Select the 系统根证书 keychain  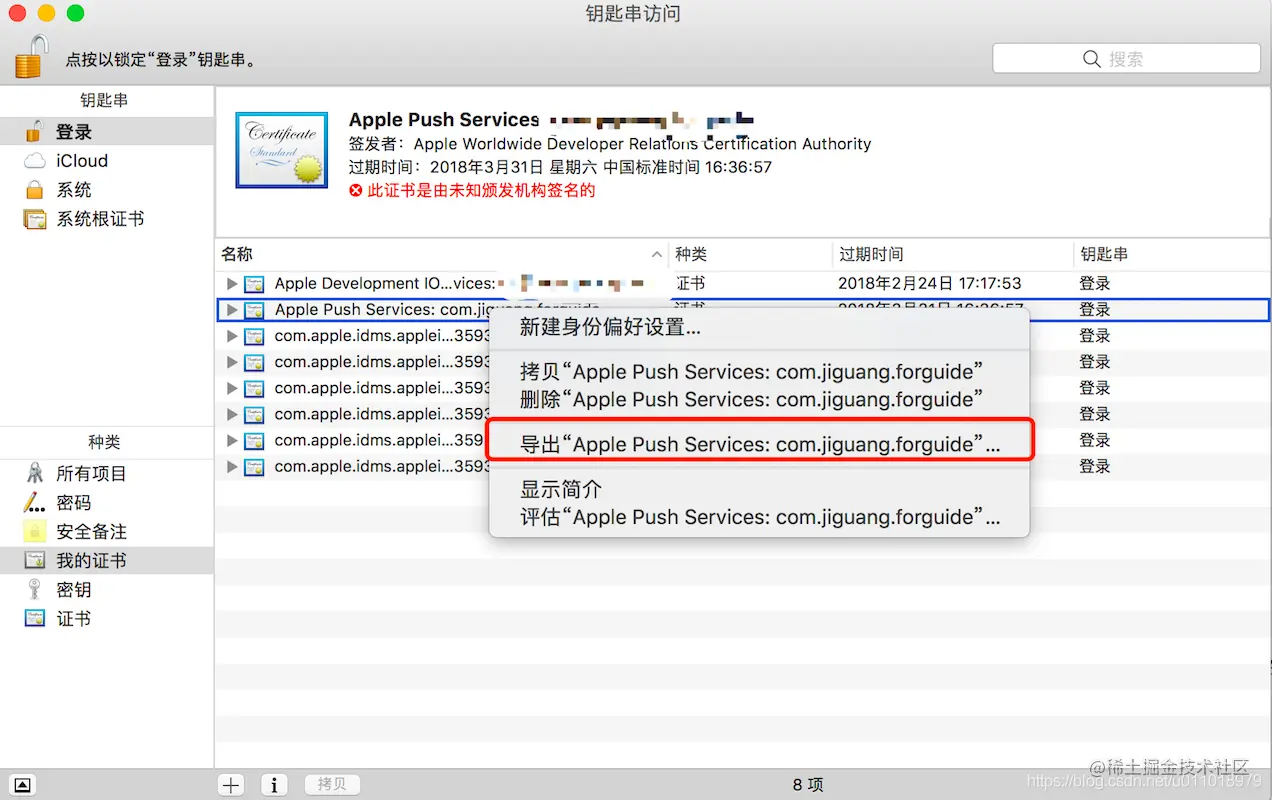pyautogui.click(x=107, y=218)
